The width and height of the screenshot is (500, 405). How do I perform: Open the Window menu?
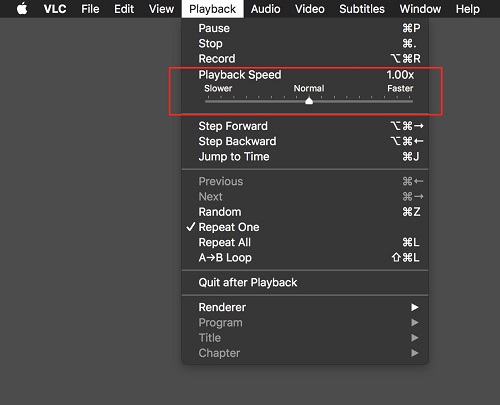click(x=420, y=9)
